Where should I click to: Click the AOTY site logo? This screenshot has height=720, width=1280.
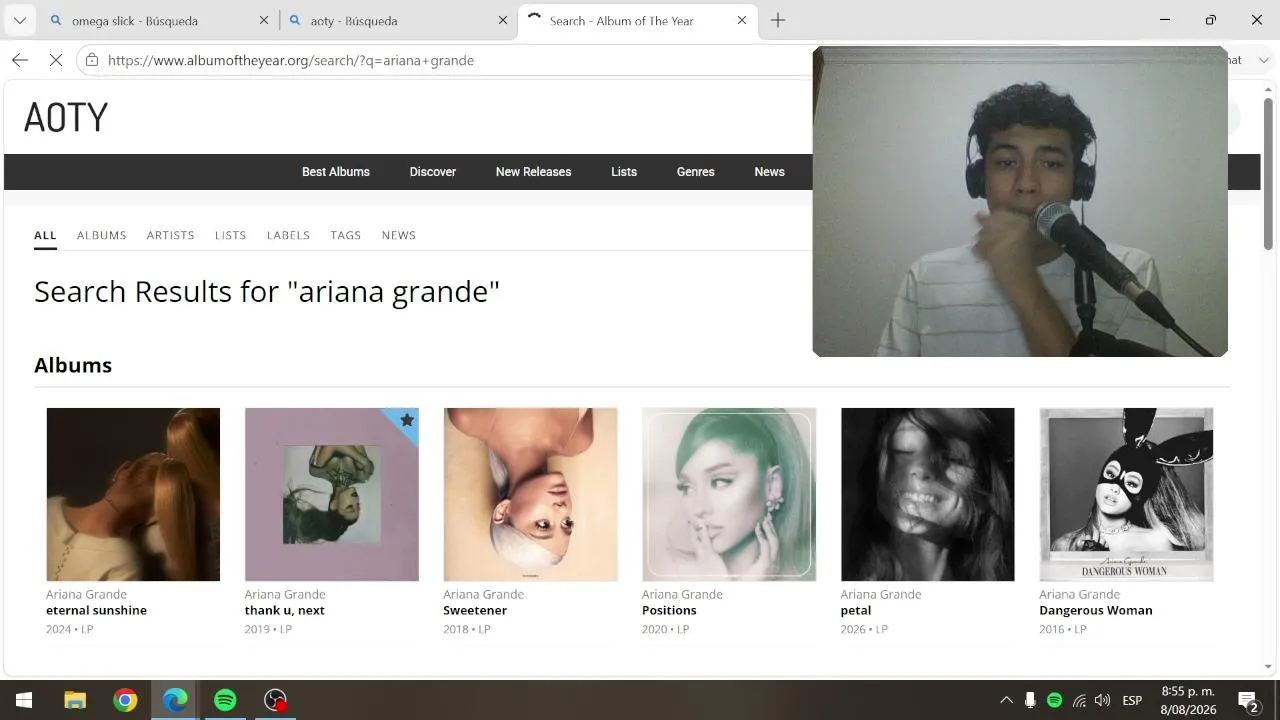coord(66,118)
